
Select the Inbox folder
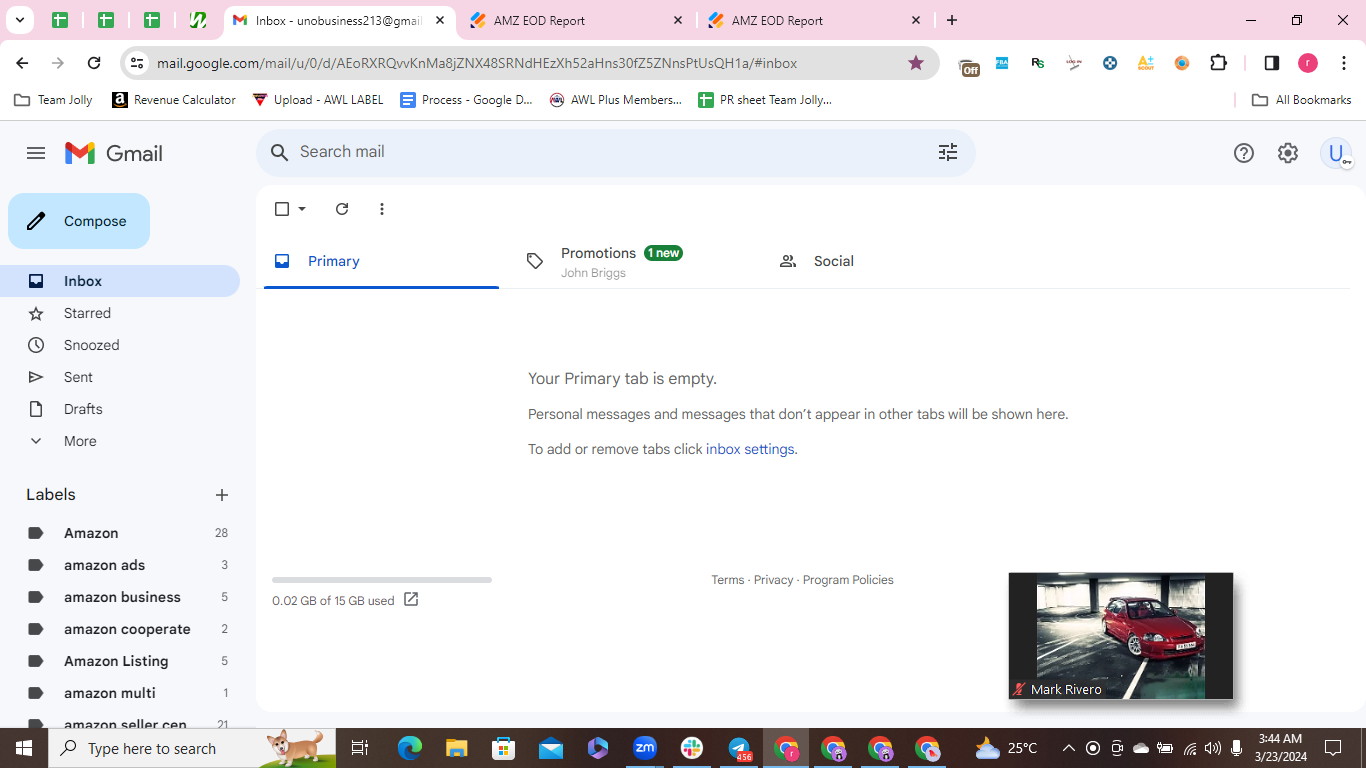120,281
